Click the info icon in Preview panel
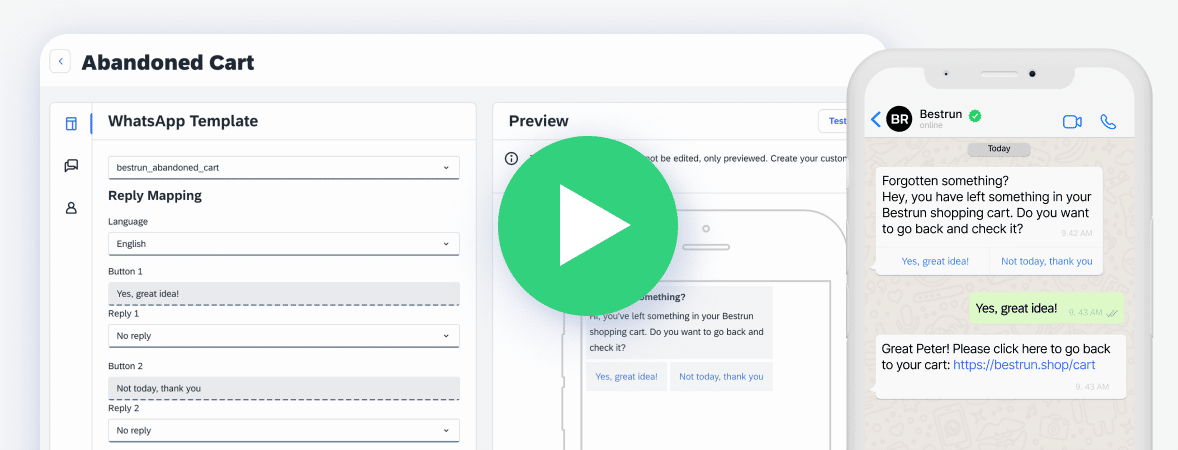This screenshot has width=1178, height=450. tap(512, 159)
